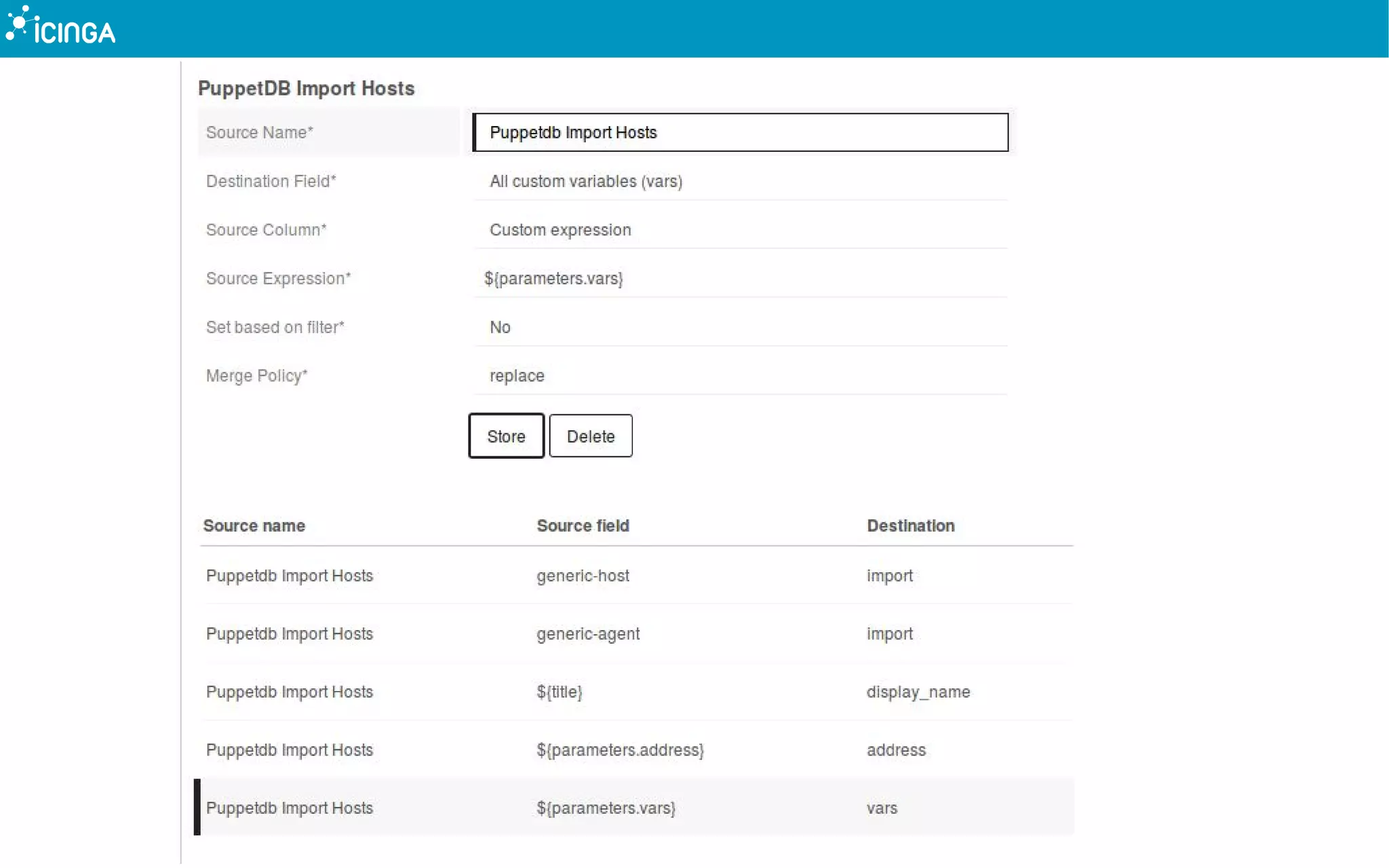The width and height of the screenshot is (1389, 868).
Task: Click the display_name destination cell
Action: click(918, 692)
